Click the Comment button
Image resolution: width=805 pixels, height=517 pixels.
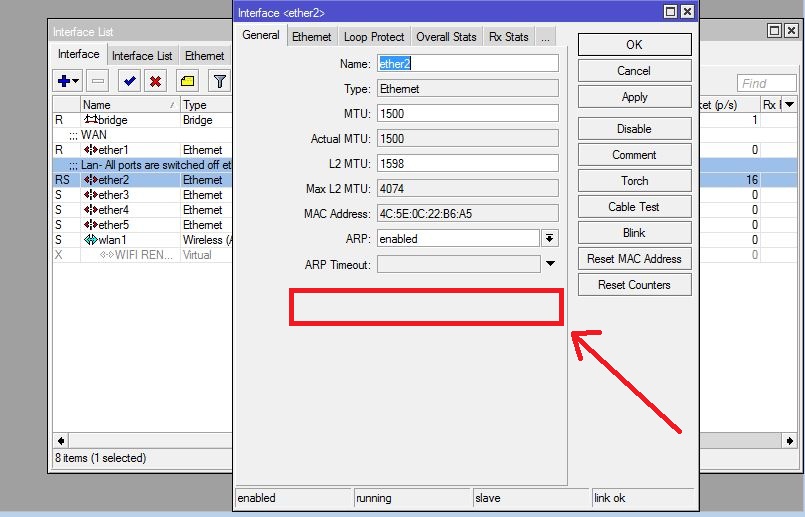point(635,155)
